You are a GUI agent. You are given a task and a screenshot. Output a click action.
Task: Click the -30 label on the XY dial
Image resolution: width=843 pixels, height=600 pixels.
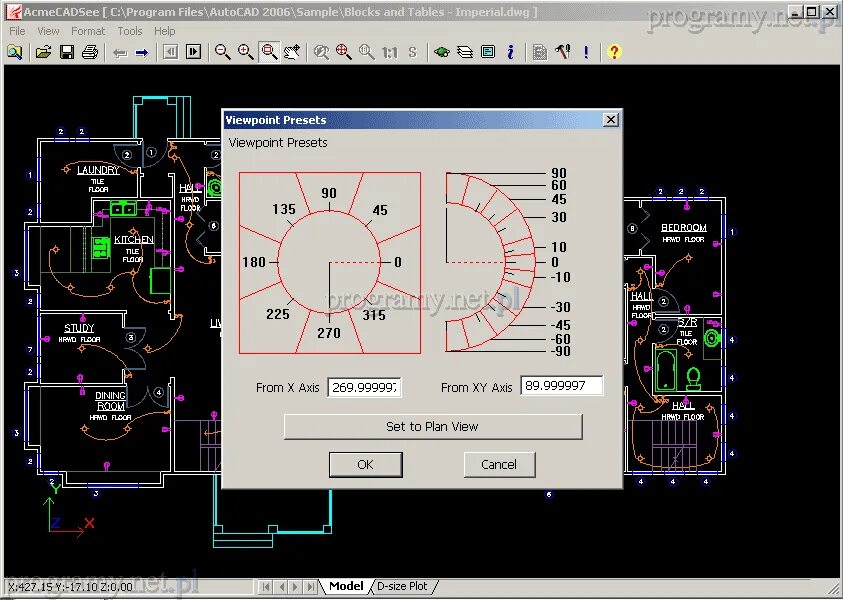pos(560,307)
